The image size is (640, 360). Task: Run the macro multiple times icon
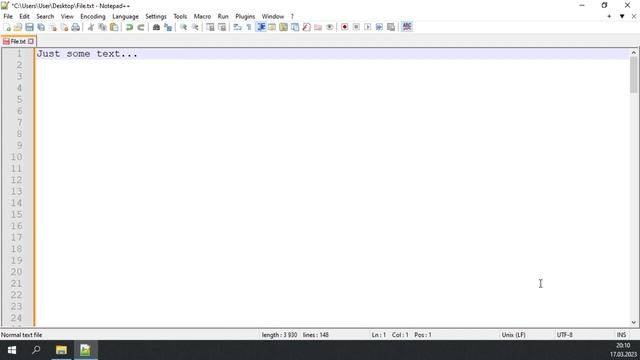[379, 27]
